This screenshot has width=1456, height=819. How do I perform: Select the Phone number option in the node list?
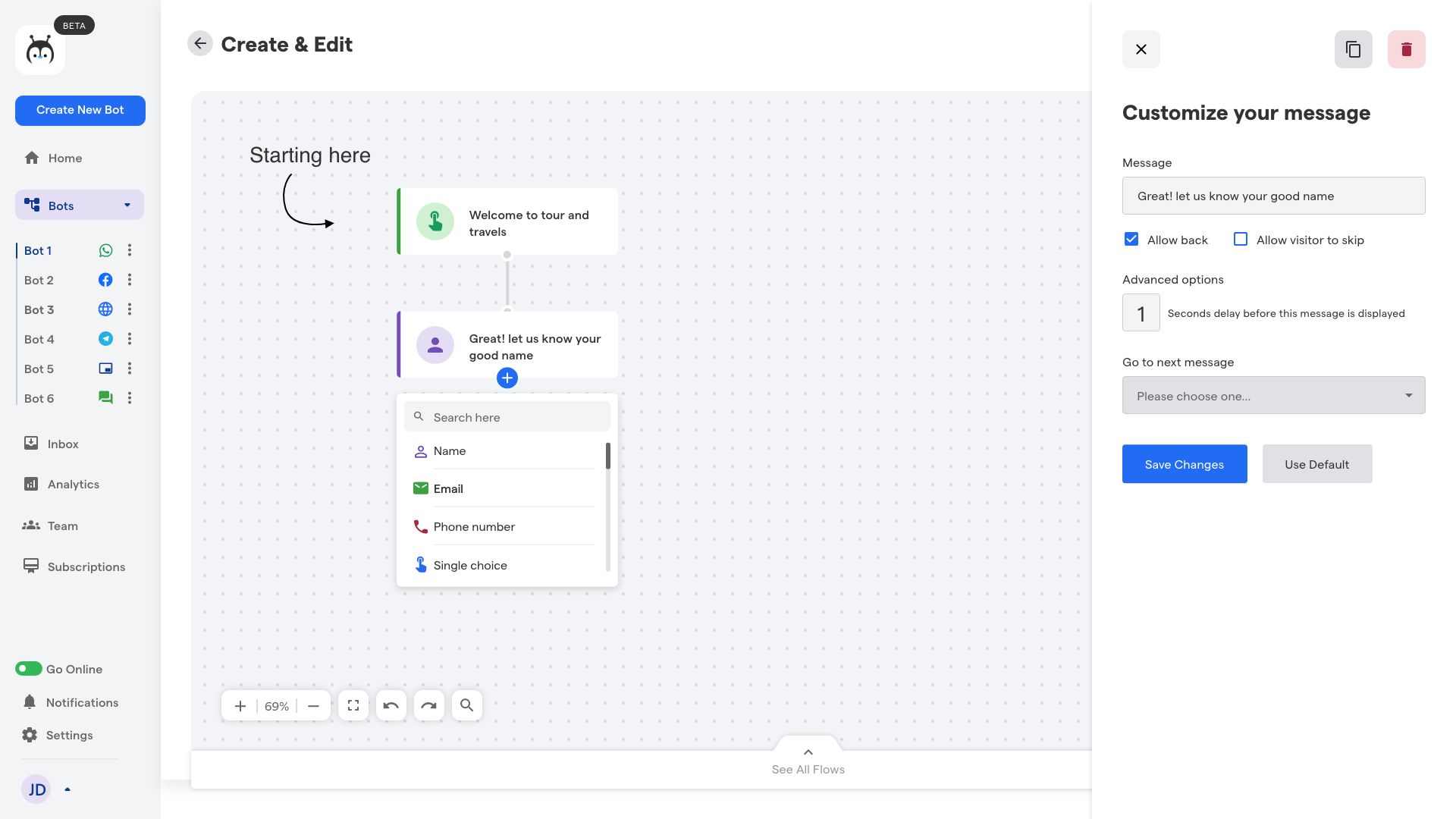(x=504, y=527)
